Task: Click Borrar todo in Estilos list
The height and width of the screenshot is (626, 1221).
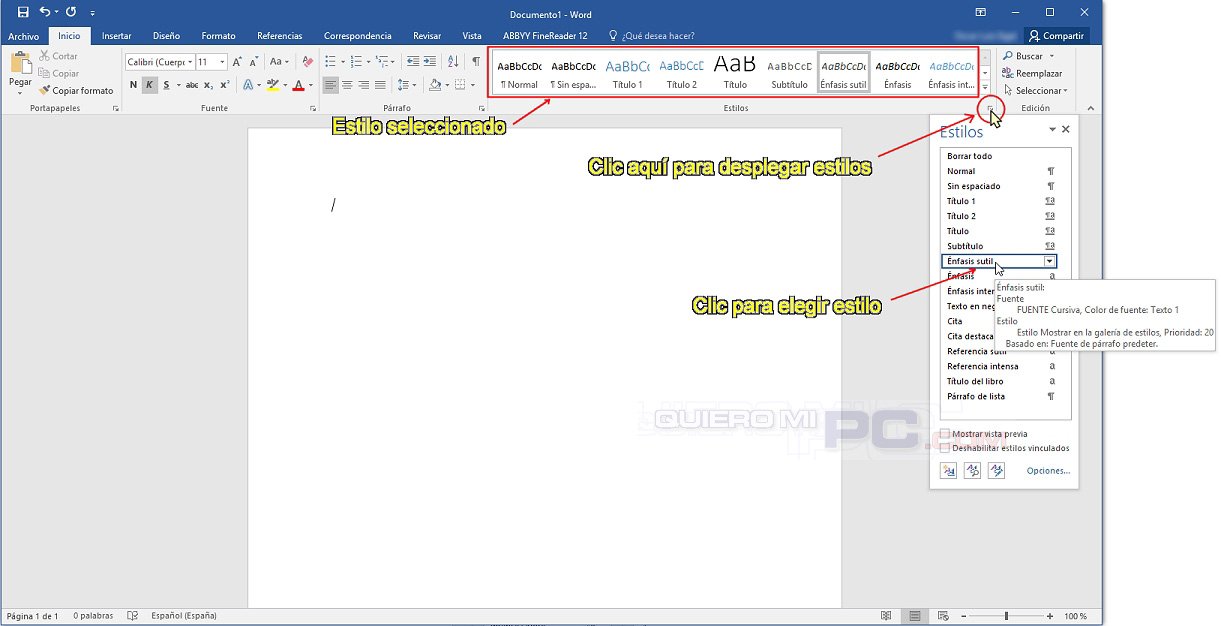Action: click(x=970, y=156)
